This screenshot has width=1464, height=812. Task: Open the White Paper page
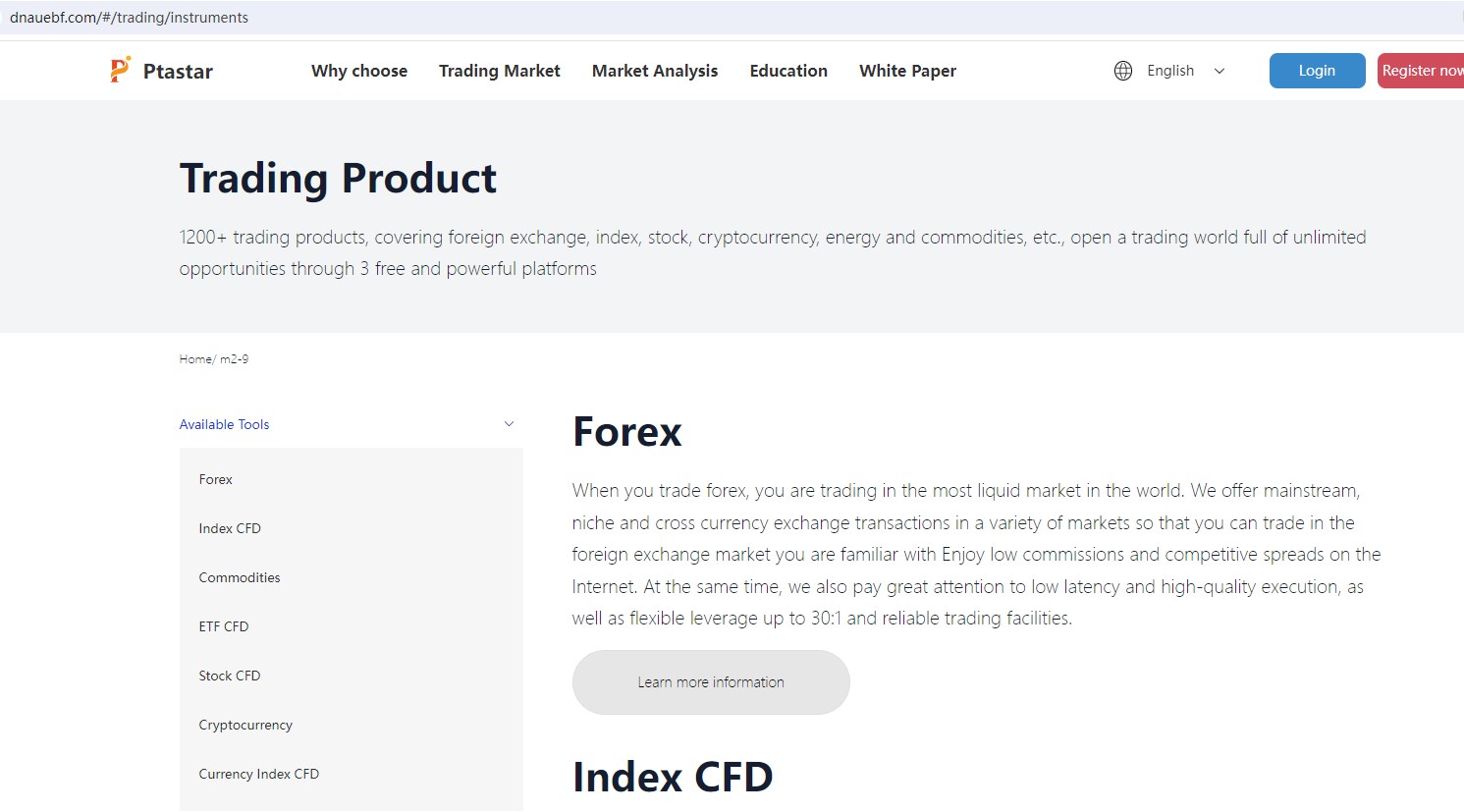click(x=907, y=71)
